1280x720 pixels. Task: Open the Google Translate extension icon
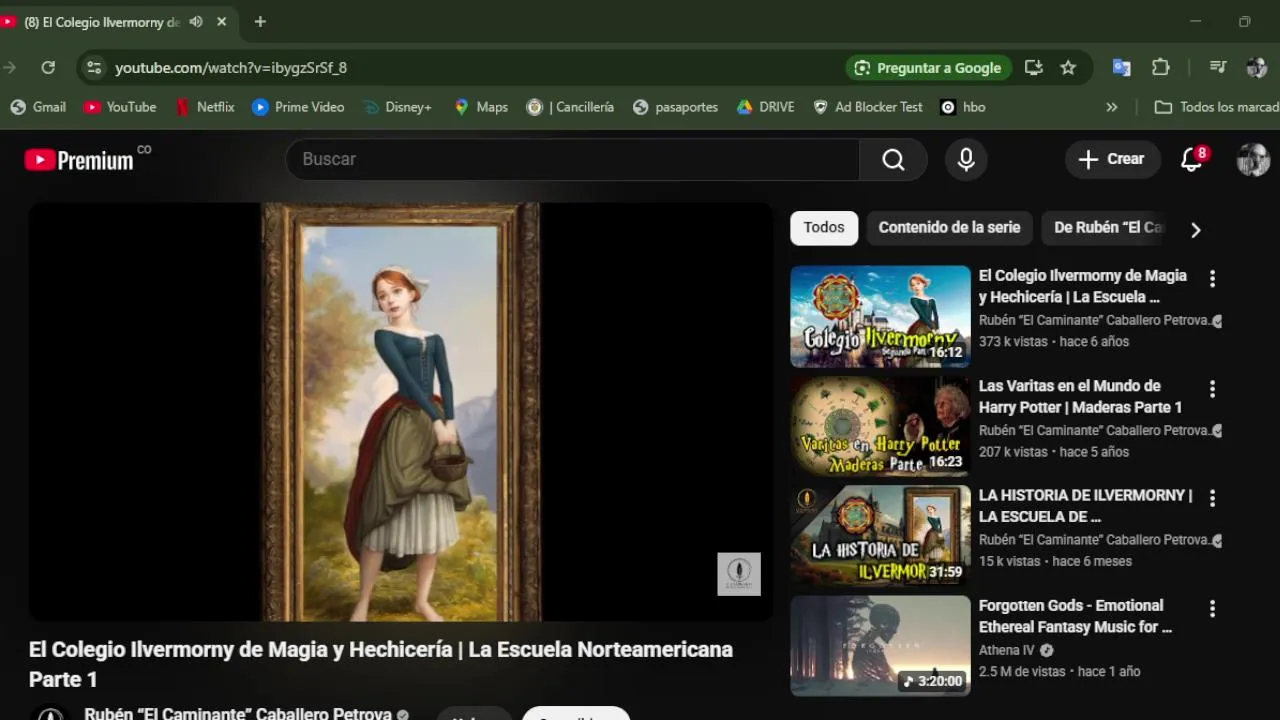coord(1122,68)
